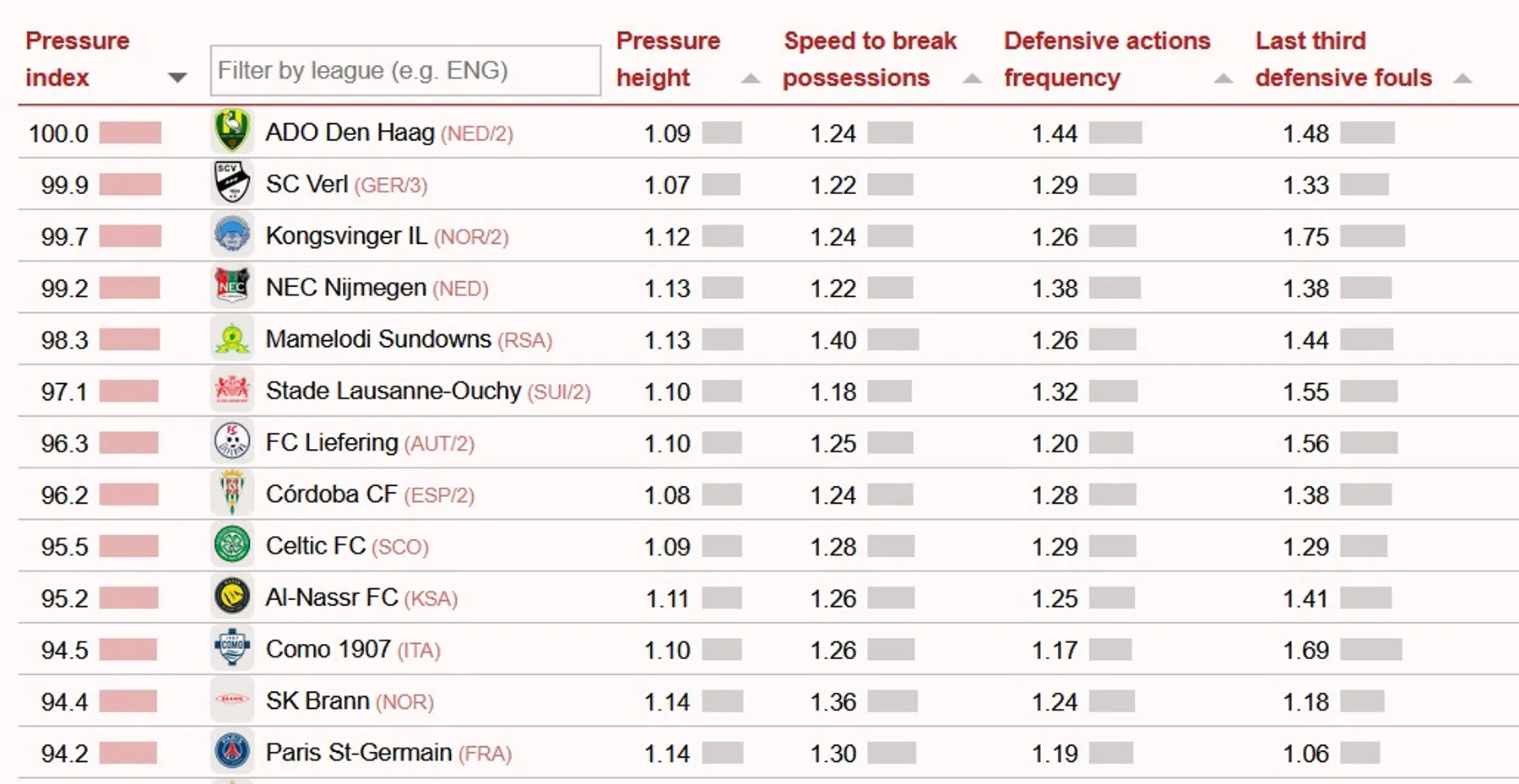Viewport: 1519px width, 784px height.
Task: Click the Filter by league input field
Action: [405, 71]
